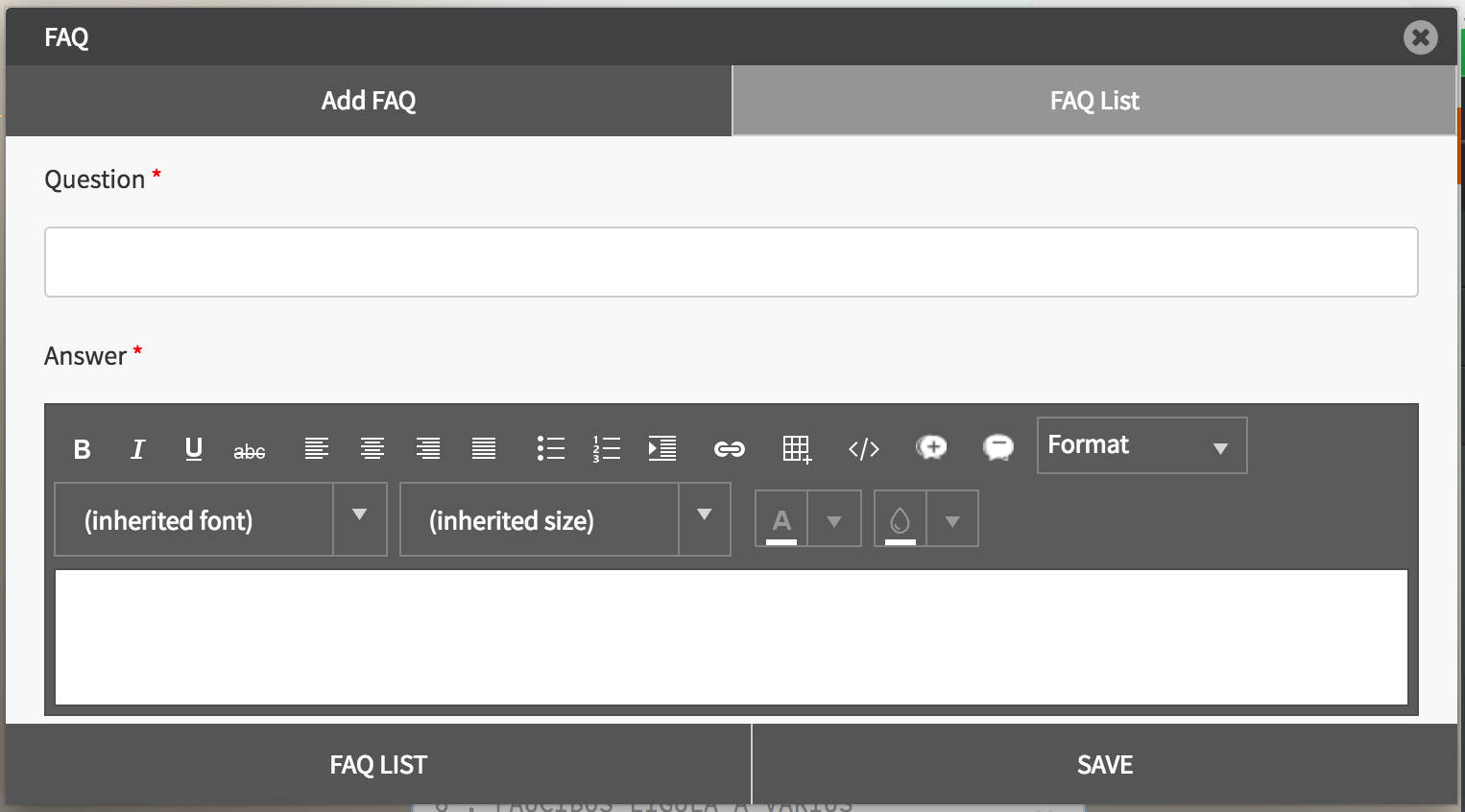Create a table in the editor
The height and width of the screenshot is (812, 1465).
pos(796,448)
